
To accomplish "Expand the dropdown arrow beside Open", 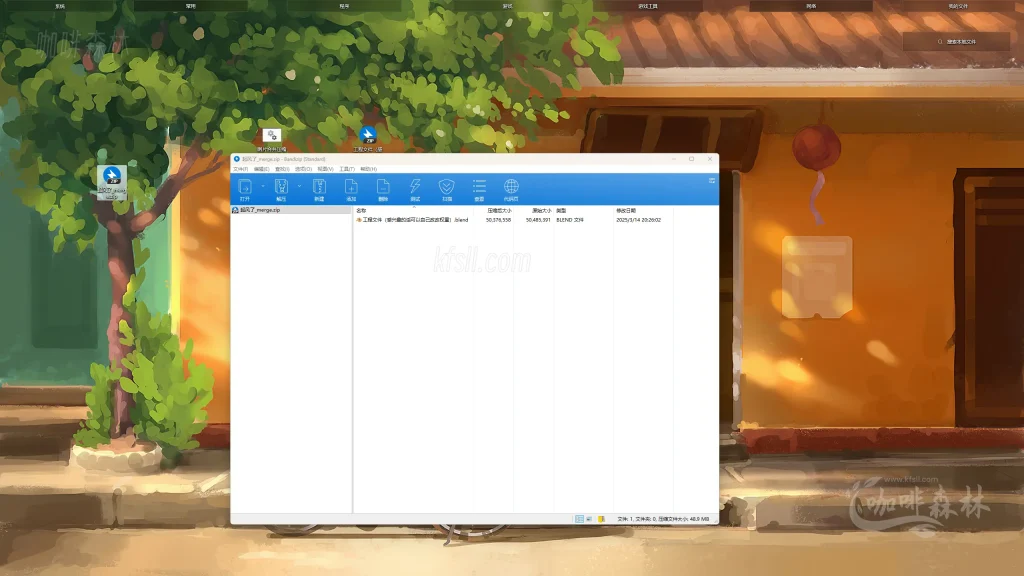I will click(x=263, y=186).
